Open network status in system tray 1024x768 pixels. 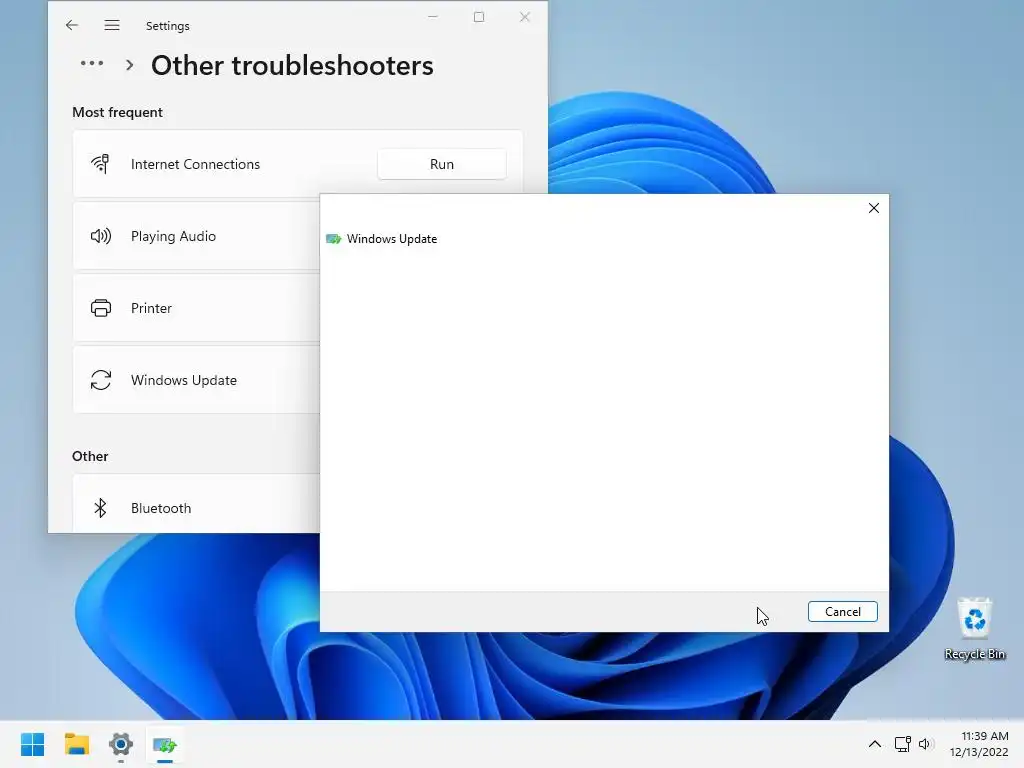903,744
